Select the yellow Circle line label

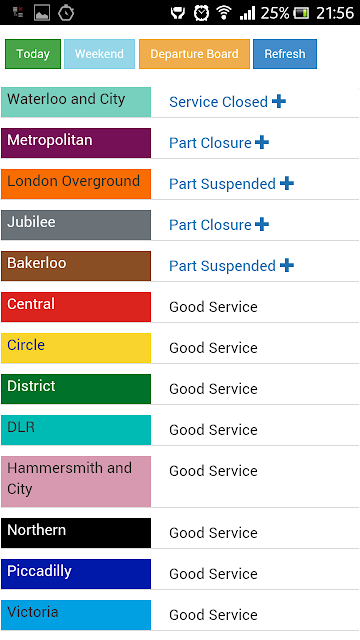pyautogui.click(x=26, y=345)
